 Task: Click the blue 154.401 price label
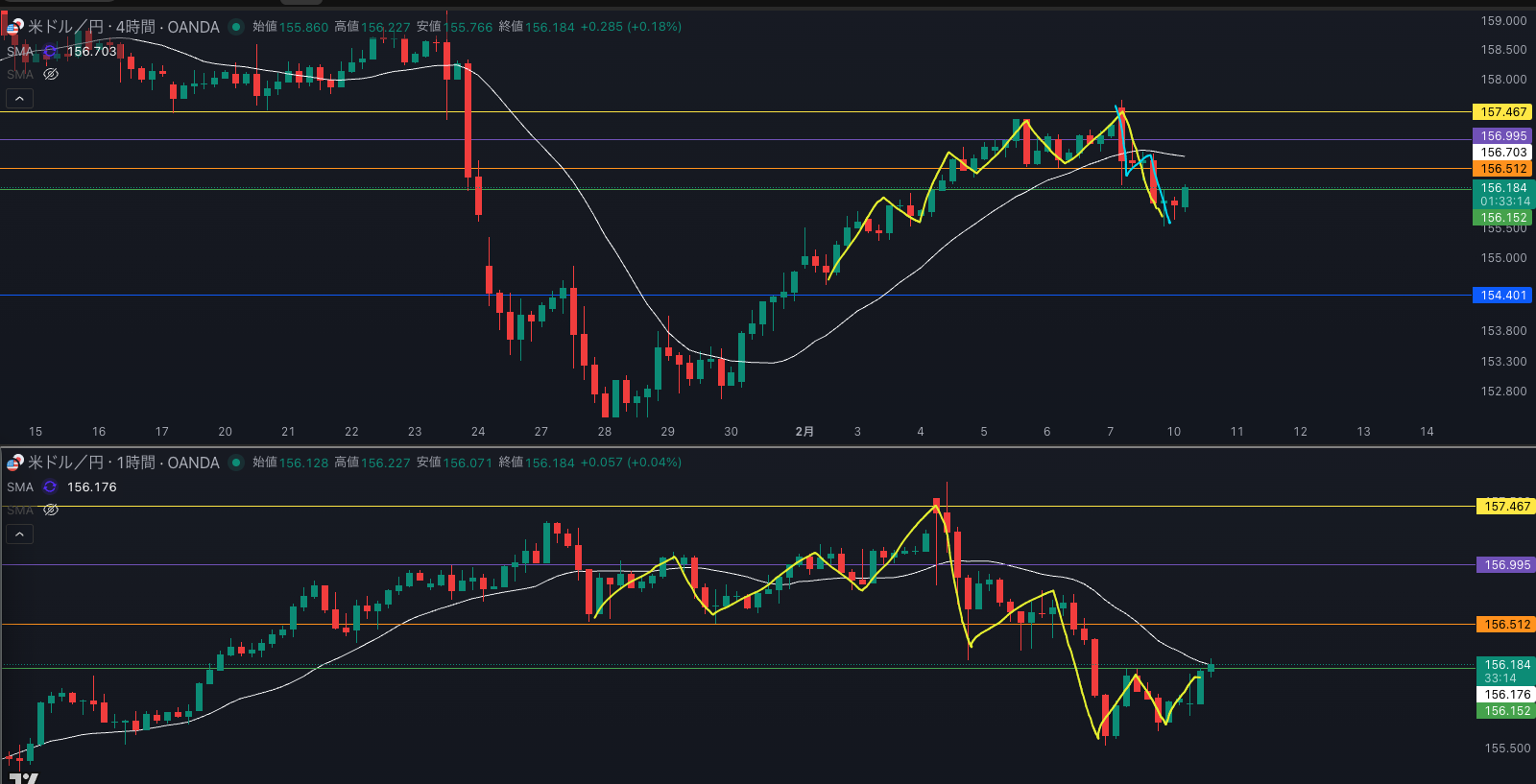[1502, 296]
